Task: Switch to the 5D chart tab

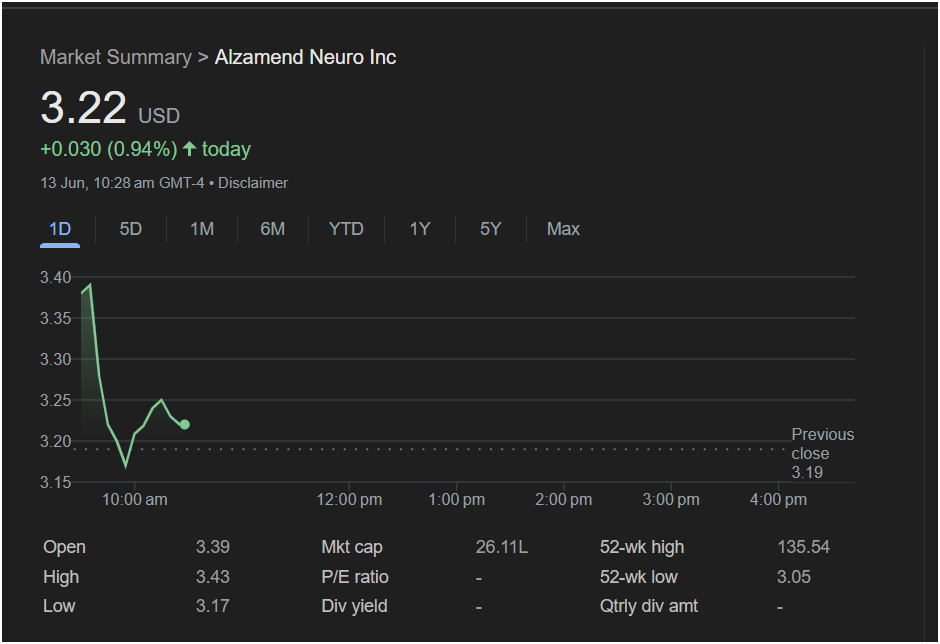Action: pos(131,229)
